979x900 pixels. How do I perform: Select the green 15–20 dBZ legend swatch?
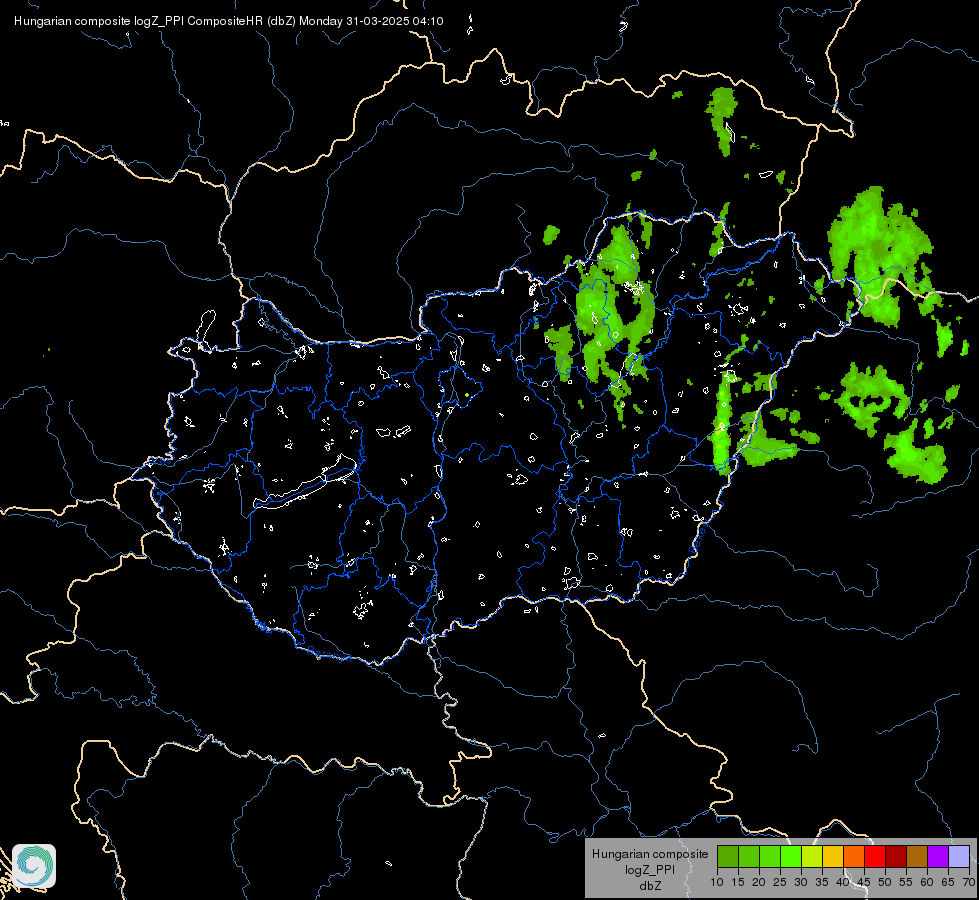click(x=749, y=856)
